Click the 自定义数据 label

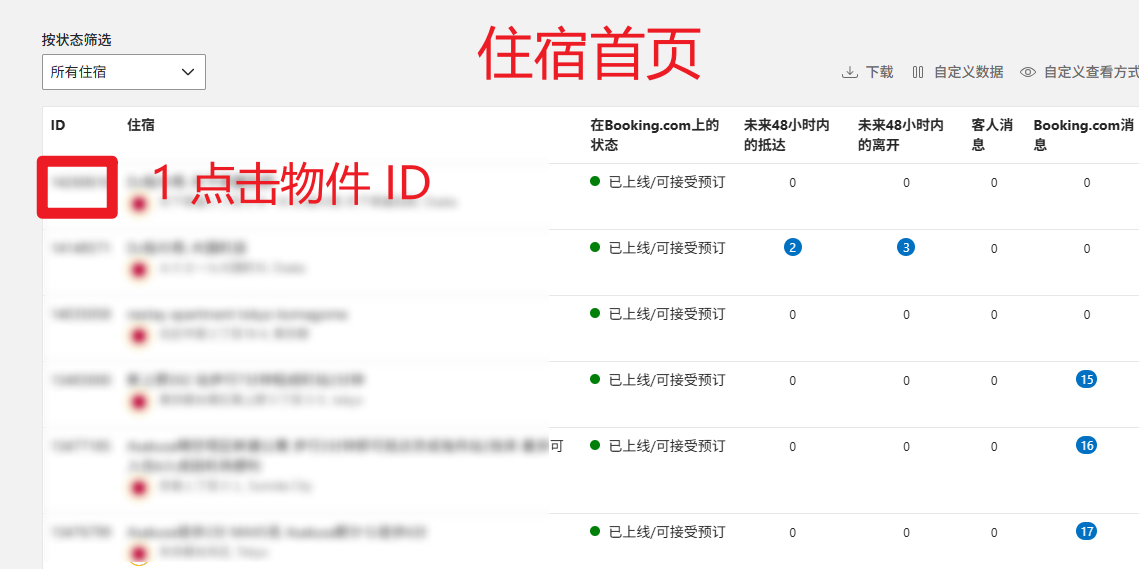pos(968,72)
